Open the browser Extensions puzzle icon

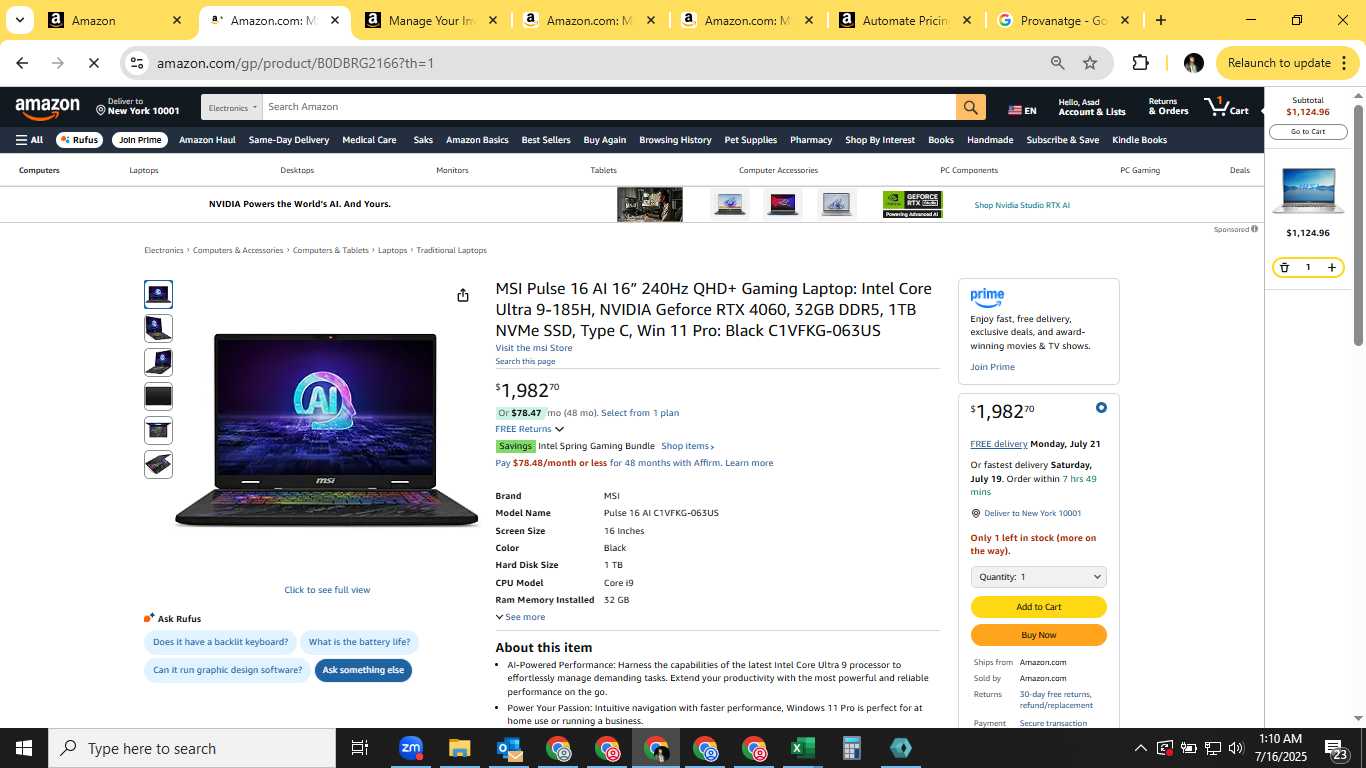point(1140,63)
